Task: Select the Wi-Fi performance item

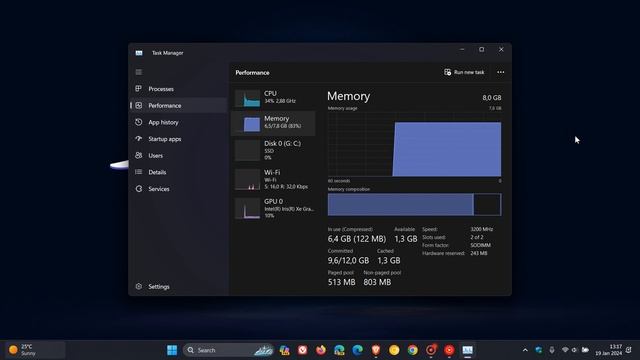Action: tap(273, 179)
